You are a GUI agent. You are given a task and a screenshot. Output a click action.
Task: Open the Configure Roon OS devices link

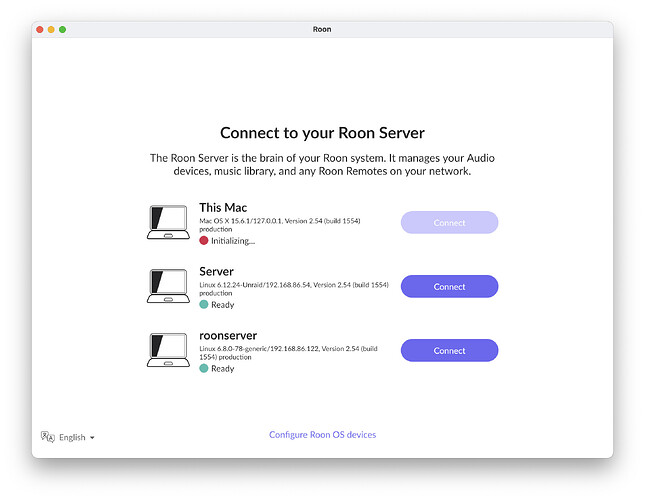322,435
